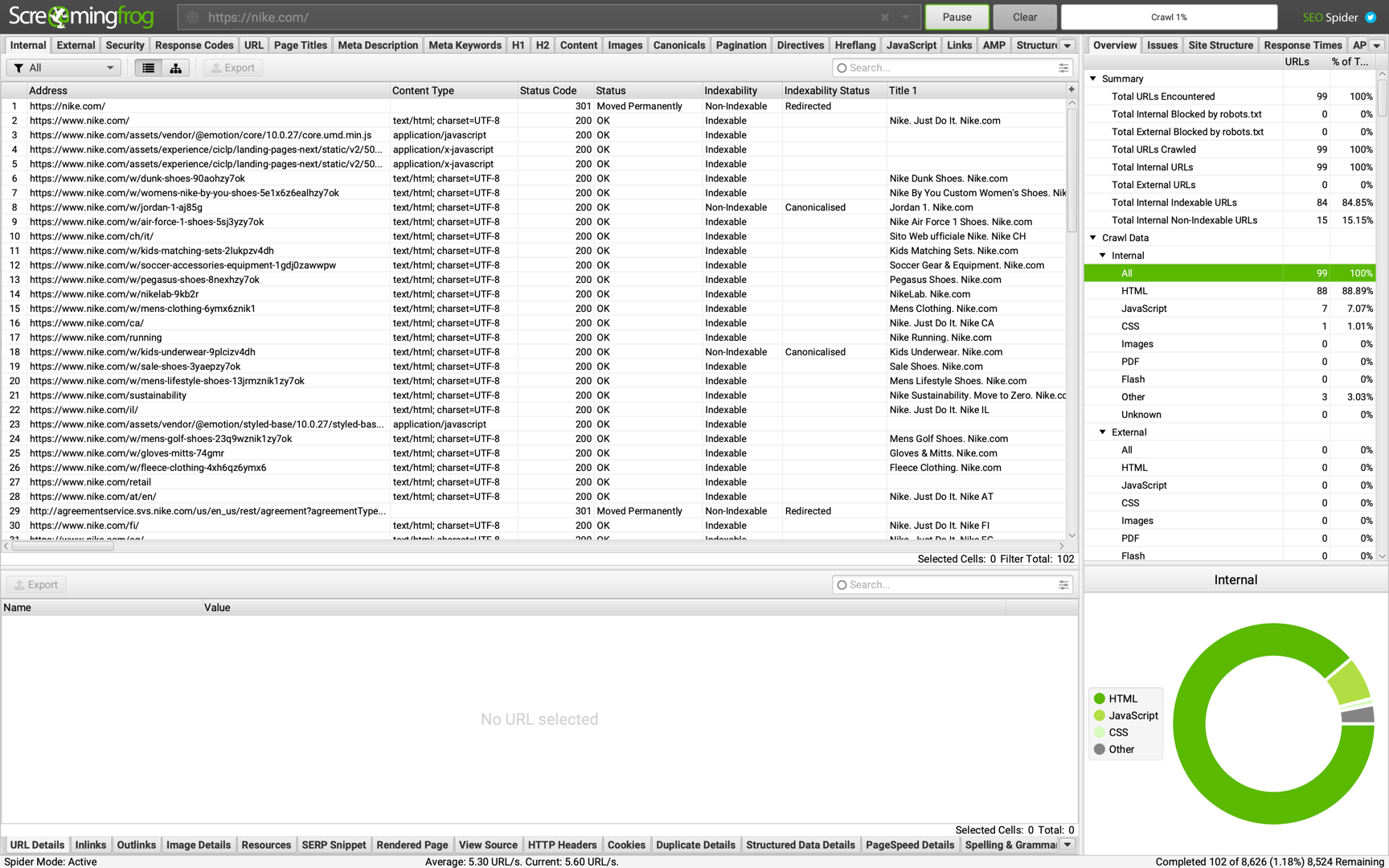The width and height of the screenshot is (1389, 868).
Task: Open the filter funnel icon
Action: (x=18, y=68)
